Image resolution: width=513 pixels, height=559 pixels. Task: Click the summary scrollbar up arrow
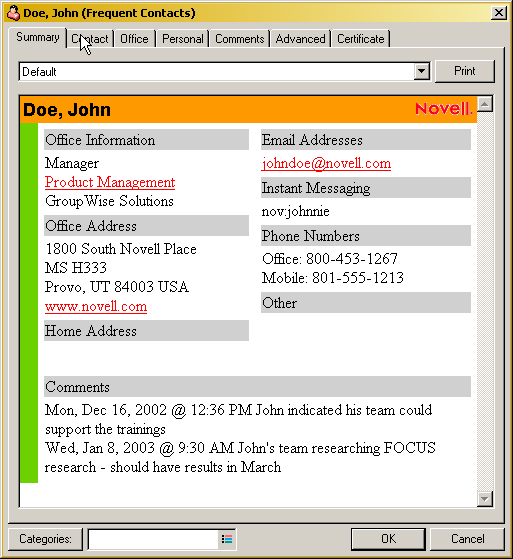(485, 104)
